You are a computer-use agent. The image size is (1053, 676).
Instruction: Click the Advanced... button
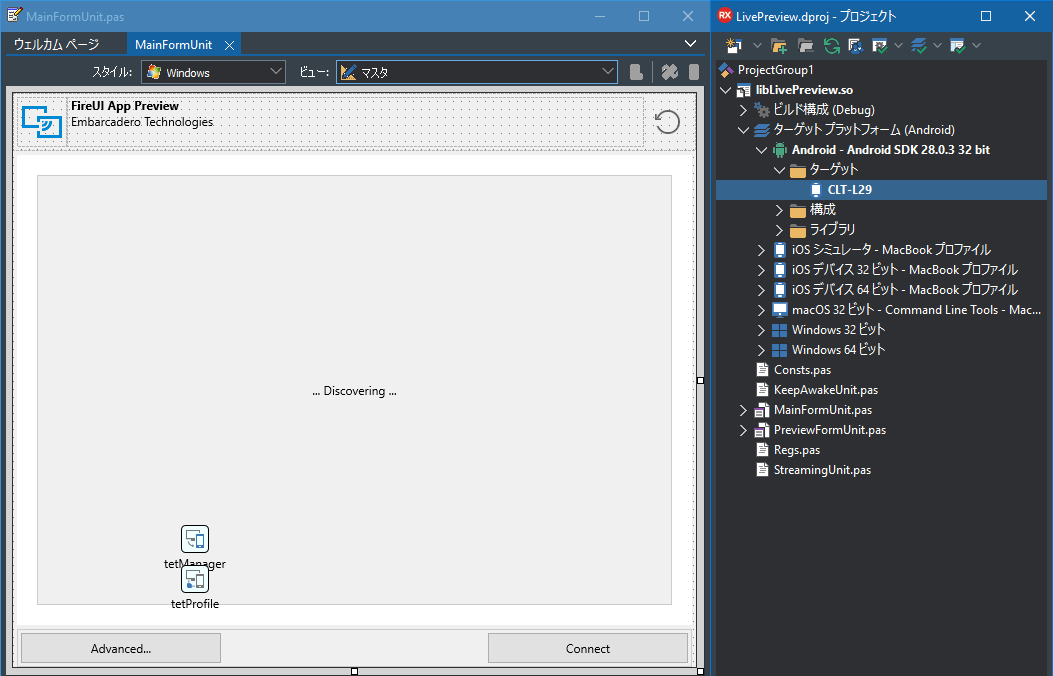coord(121,648)
